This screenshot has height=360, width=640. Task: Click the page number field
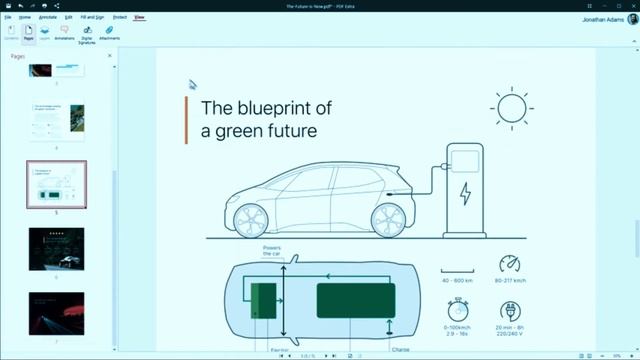click(308, 356)
